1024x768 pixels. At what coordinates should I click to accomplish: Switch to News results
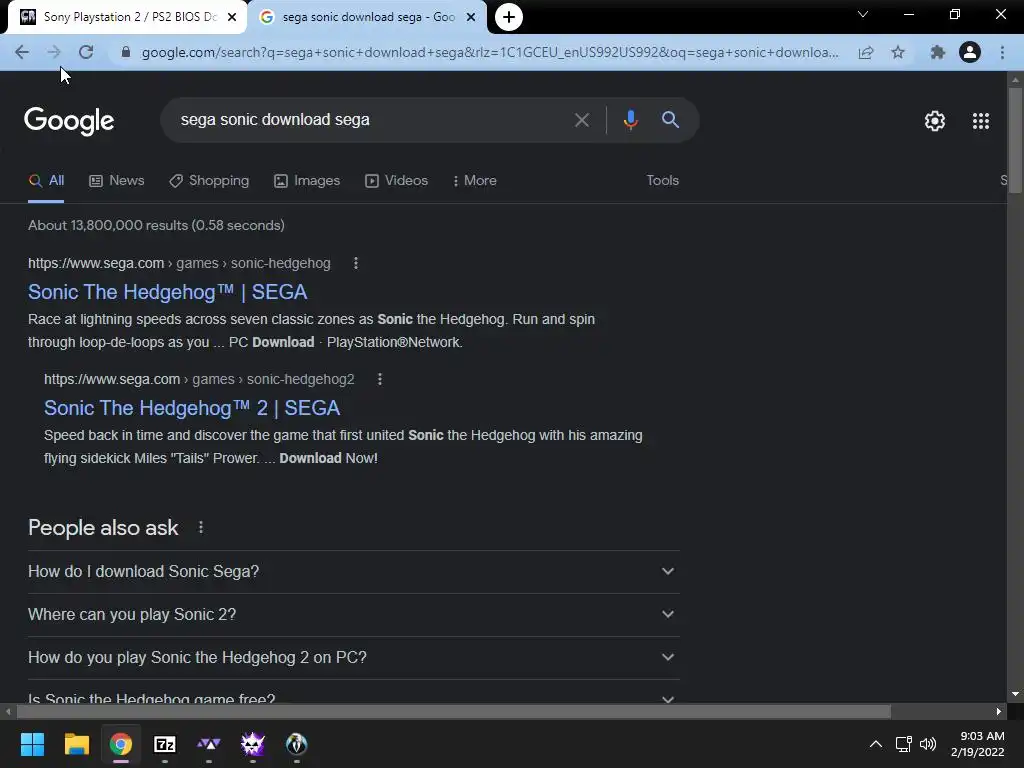(x=117, y=180)
